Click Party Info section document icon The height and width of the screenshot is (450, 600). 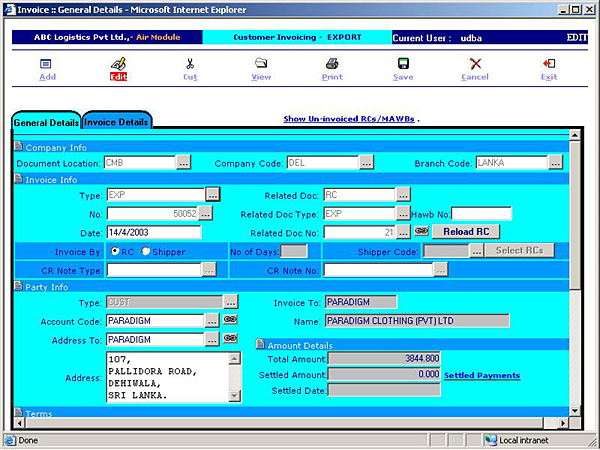pyautogui.click(x=18, y=286)
